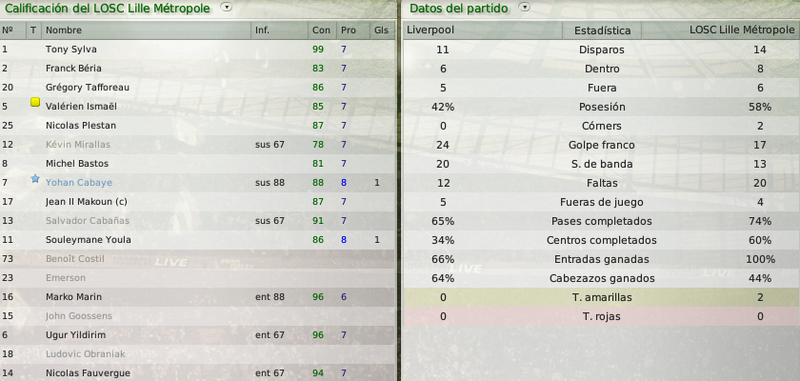This screenshot has height=381, width=800.
Task: Click the Estadística column header
Action: pos(602,31)
